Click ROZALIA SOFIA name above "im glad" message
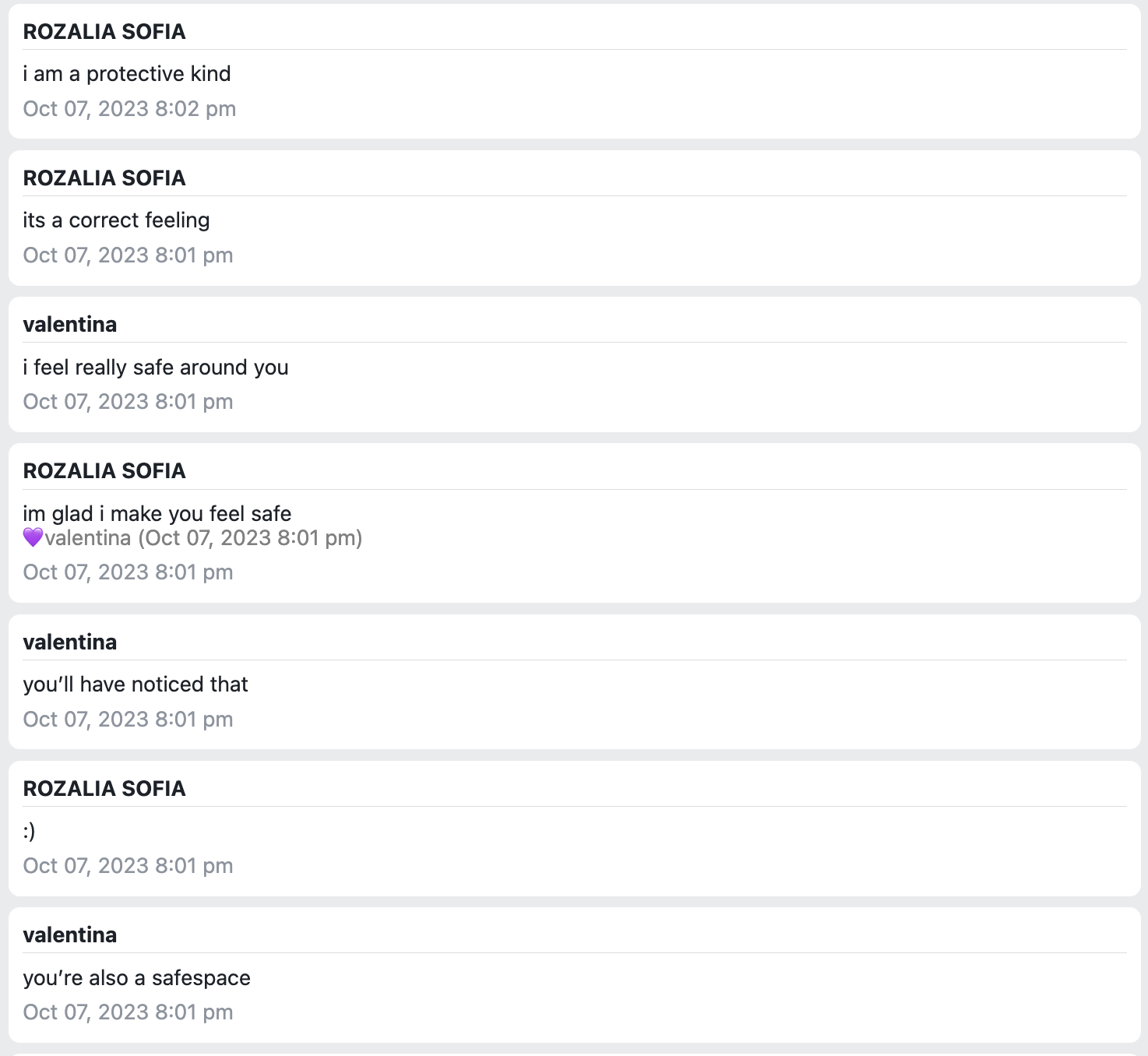The height and width of the screenshot is (1056, 1148). tap(104, 471)
